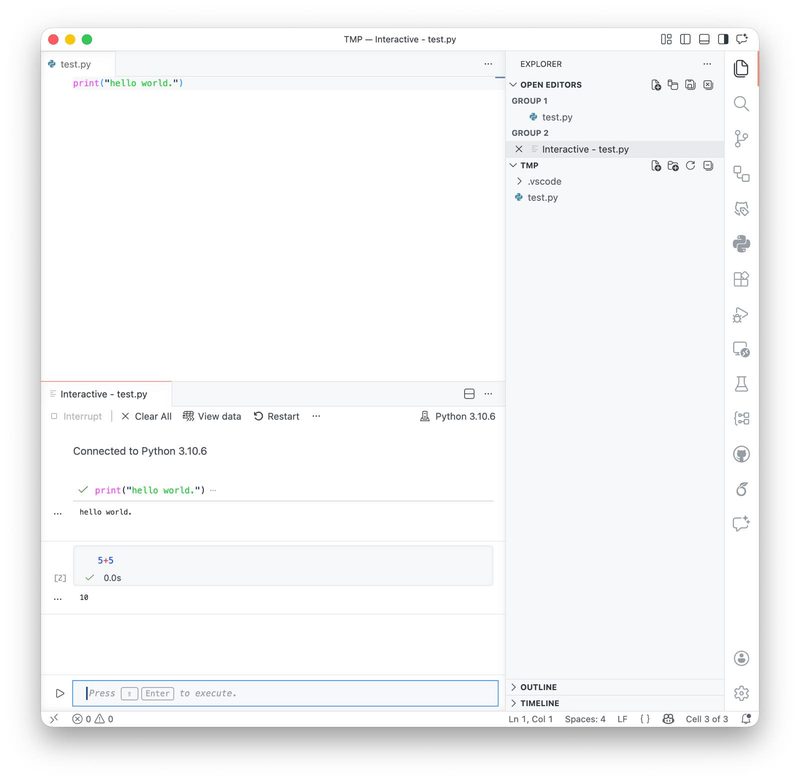Restart the Python kernel
The image size is (800, 781).
[x=277, y=416]
